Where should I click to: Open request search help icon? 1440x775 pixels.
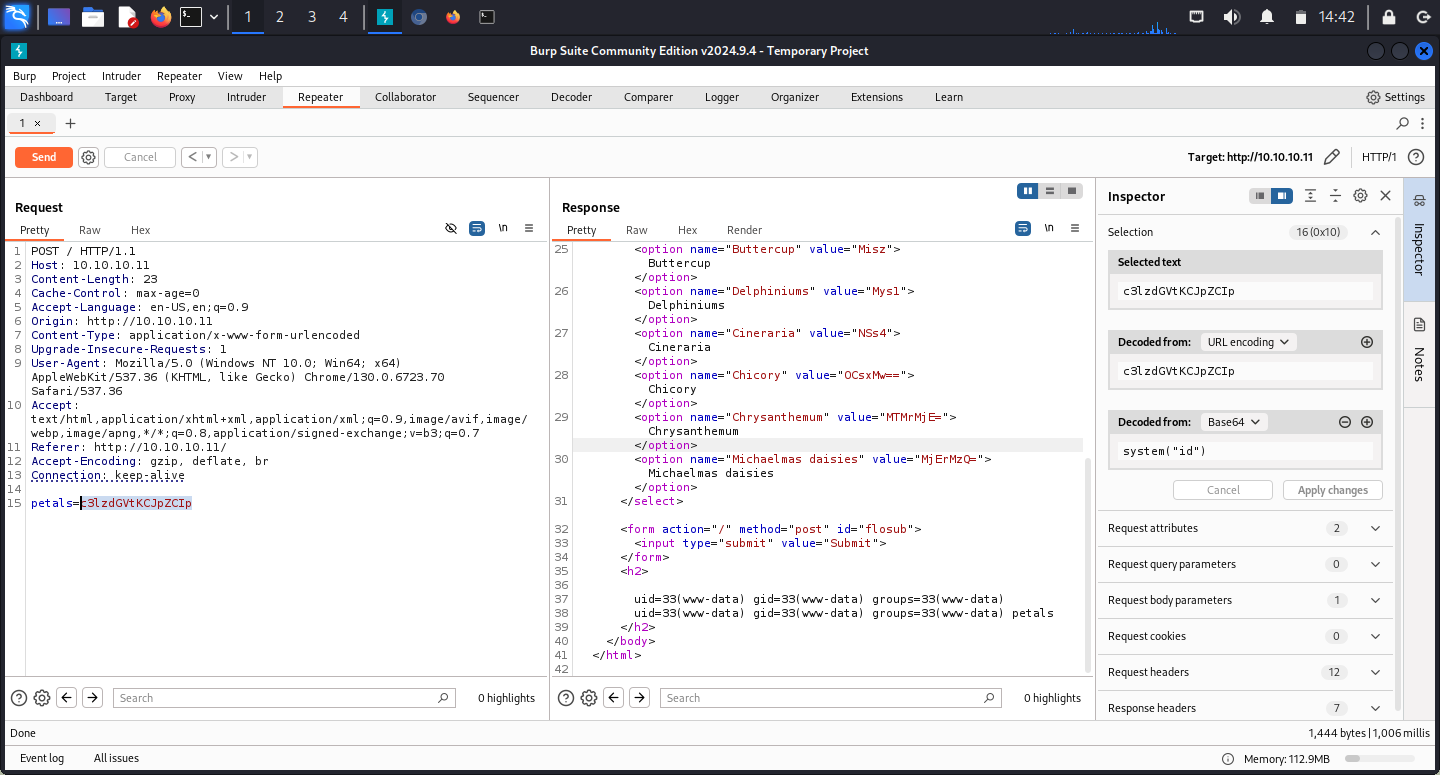tap(18, 698)
